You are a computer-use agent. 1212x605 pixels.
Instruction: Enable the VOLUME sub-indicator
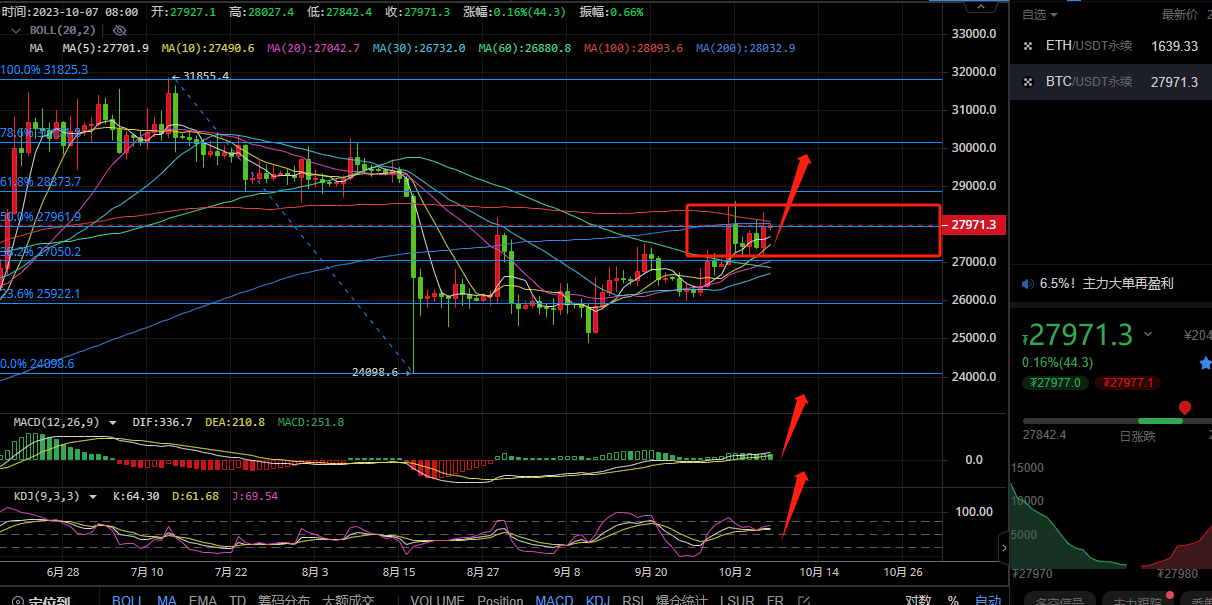click(x=437, y=601)
